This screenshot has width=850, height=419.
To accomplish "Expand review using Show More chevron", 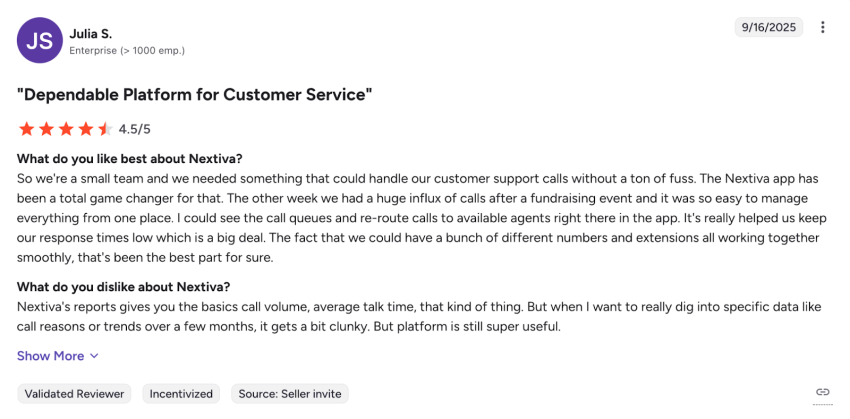I will [95, 356].
